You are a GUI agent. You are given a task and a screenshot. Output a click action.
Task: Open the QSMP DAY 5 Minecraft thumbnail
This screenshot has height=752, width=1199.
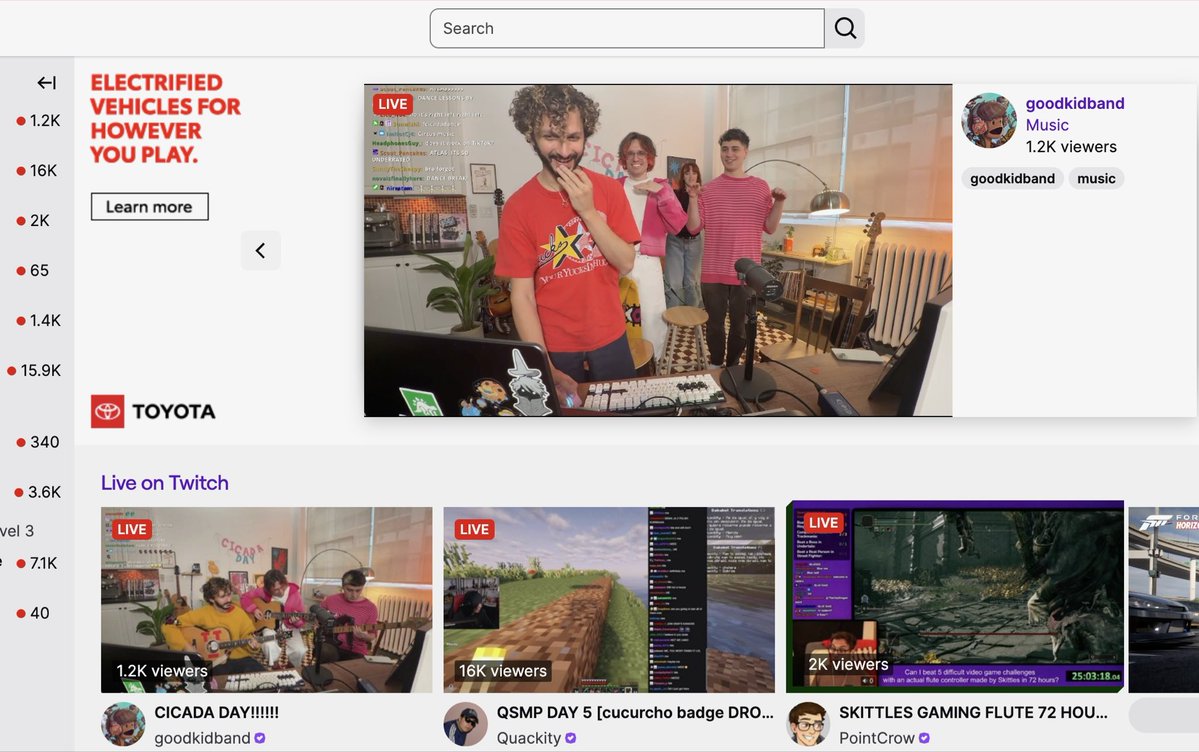pyautogui.click(x=609, y=600)
